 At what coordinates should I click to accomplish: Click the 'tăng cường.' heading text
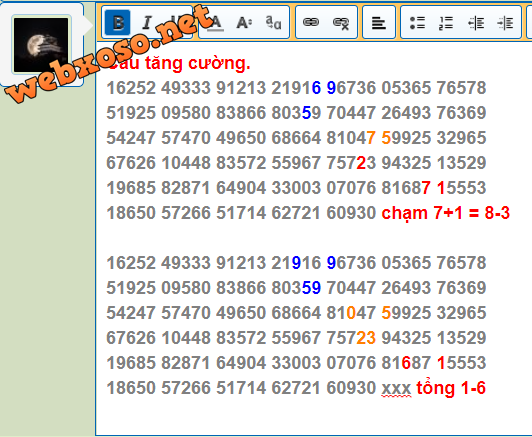coord(197,63)
